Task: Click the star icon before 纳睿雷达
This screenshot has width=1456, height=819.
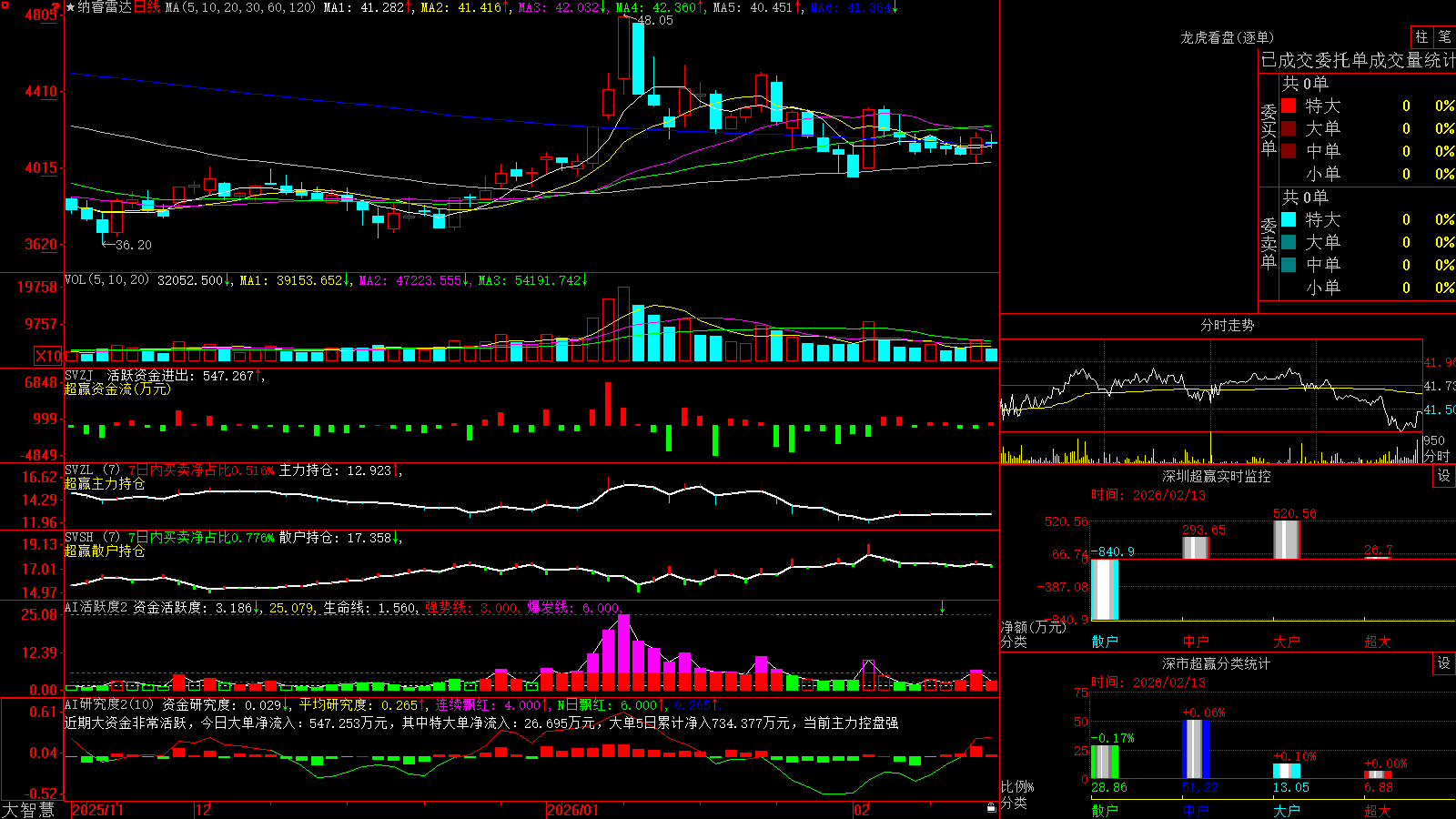Action: point(71,7)
